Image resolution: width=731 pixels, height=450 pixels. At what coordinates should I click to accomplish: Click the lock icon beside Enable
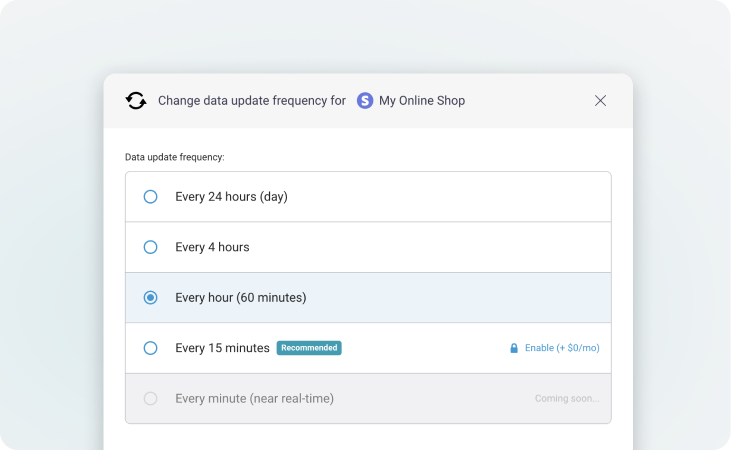(514, 348)
